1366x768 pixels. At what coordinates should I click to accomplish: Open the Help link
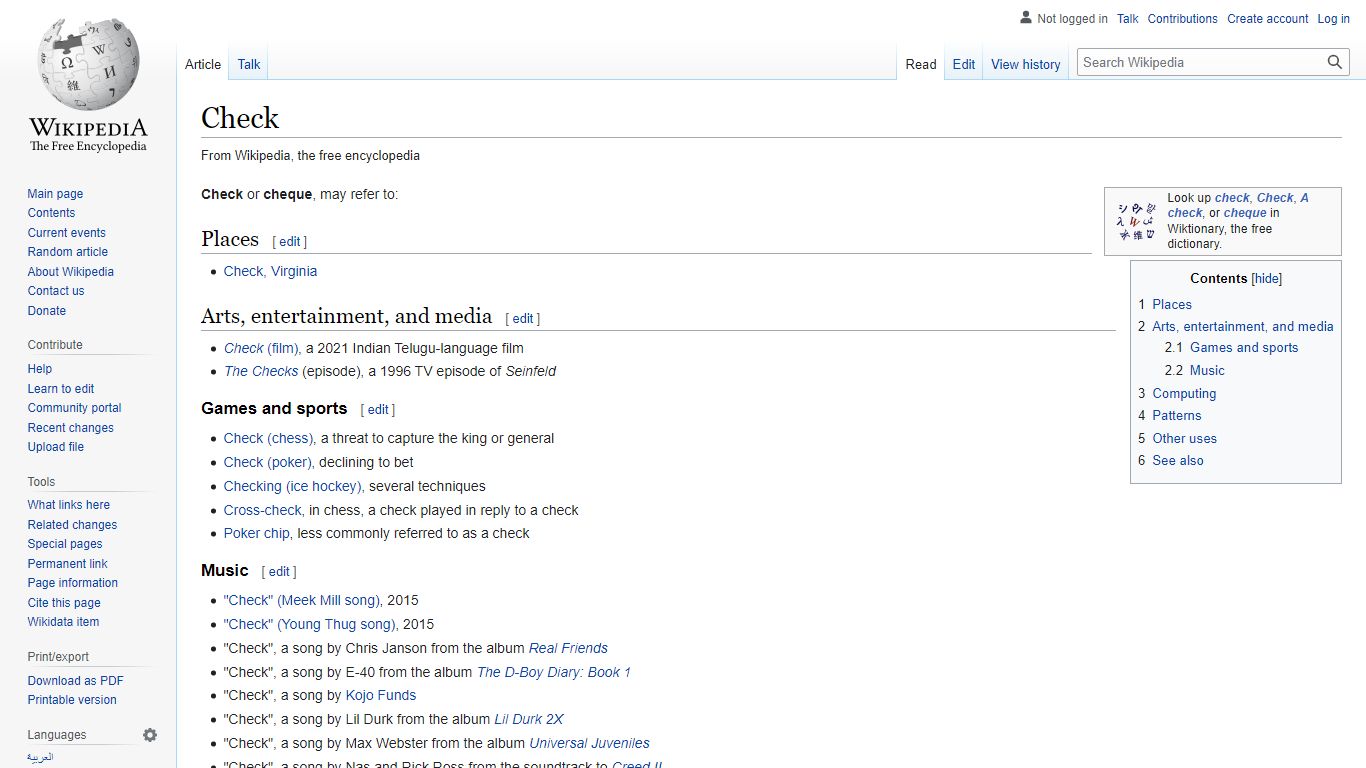[x=40, y=369]
